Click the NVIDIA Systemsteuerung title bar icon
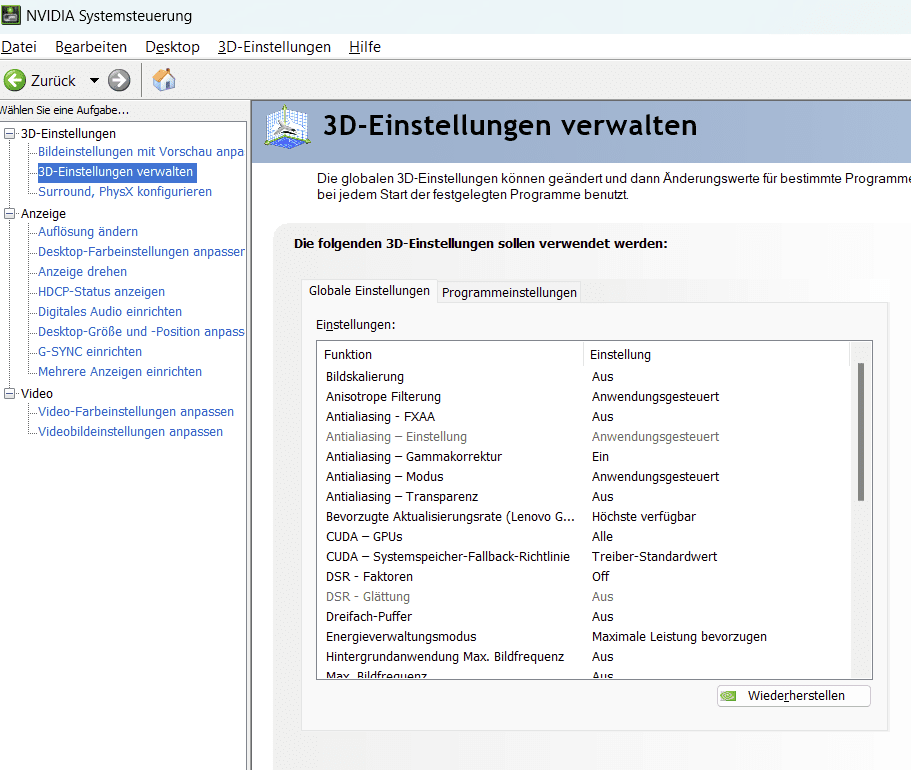This screenshot has width=911, height=770. [x=11, y=15]
